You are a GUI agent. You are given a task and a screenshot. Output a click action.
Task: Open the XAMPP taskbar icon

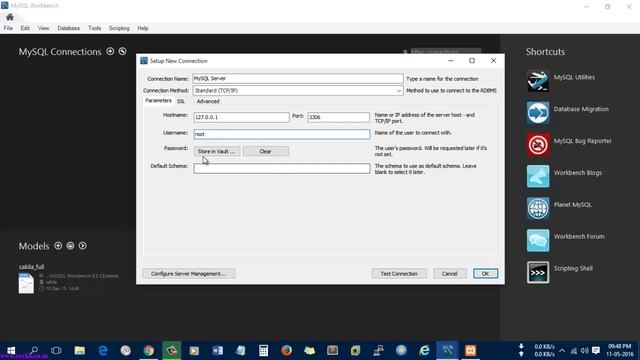click(471, 351)
